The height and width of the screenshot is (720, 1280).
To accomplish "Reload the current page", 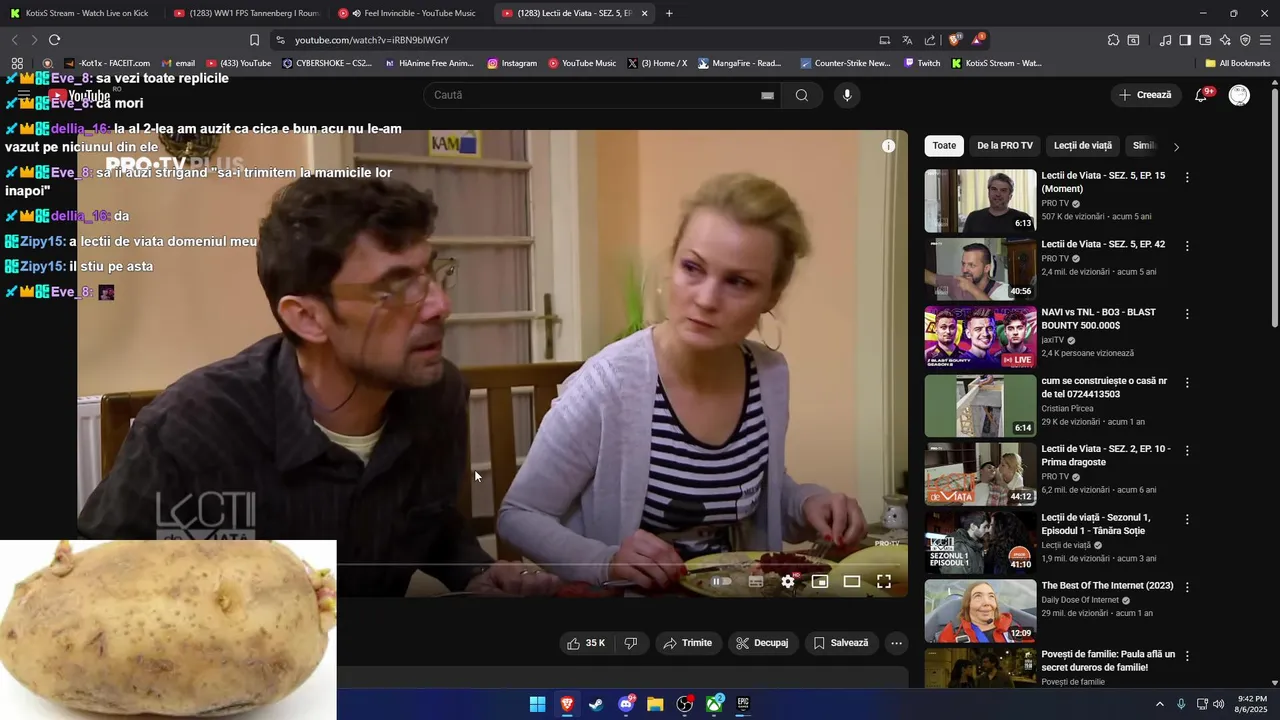I will coord(54,40).
